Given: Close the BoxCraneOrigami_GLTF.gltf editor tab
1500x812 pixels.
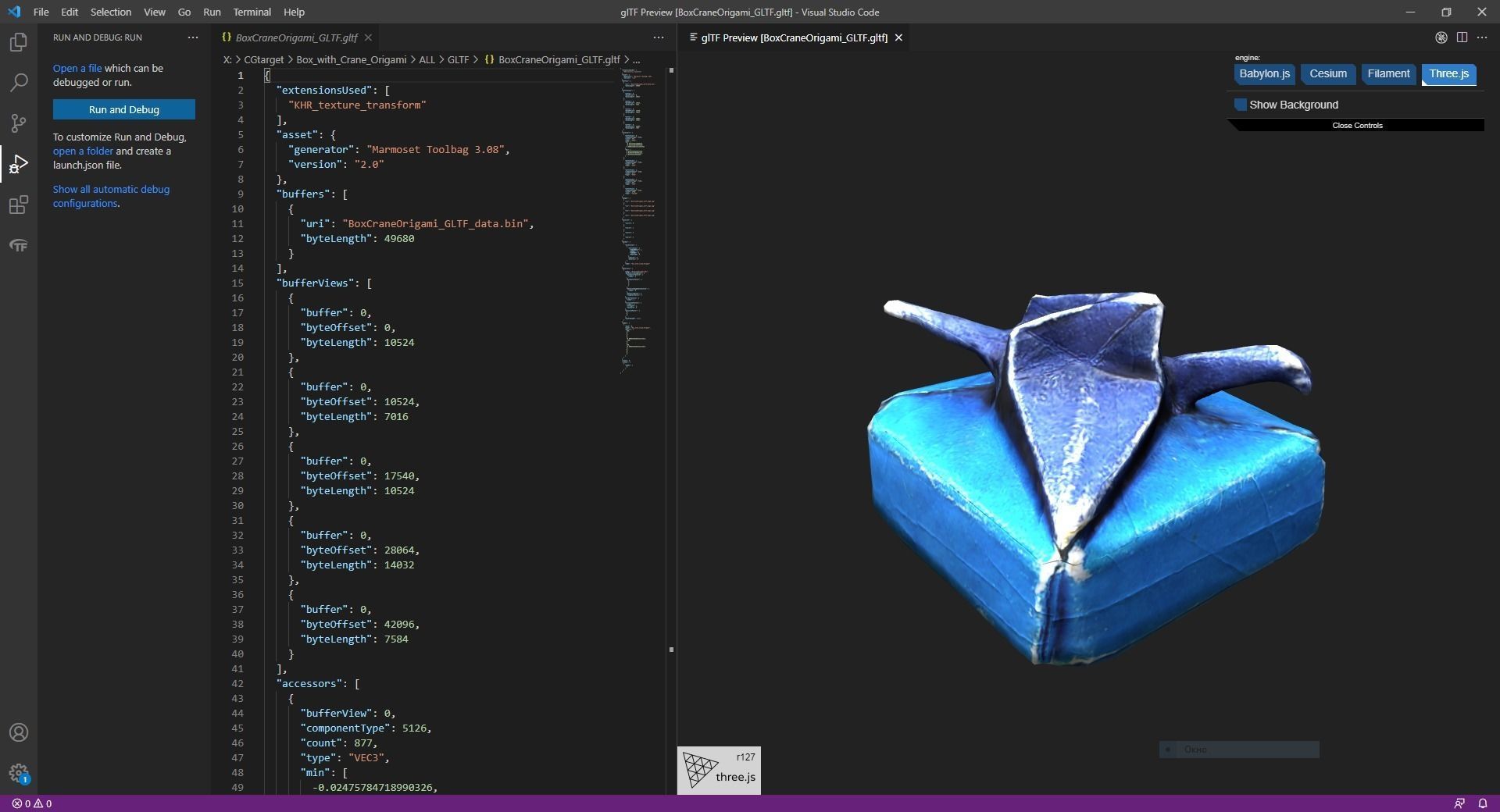Looking at the screenshot, I should [x=368, y=37].
